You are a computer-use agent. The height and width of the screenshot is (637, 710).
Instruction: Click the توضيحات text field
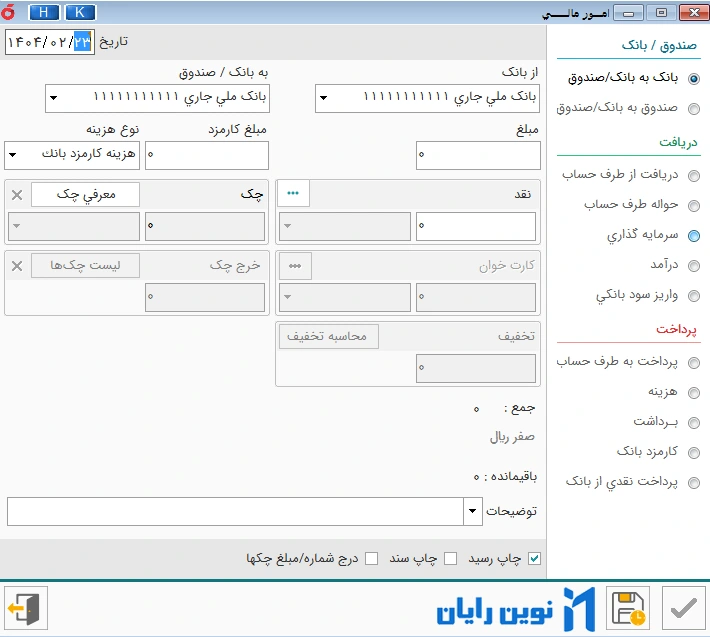point(235,512)
